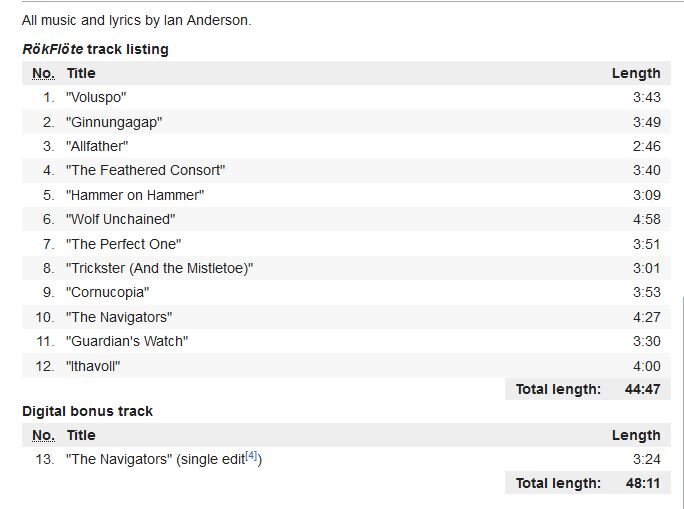Click the "RökFlöte track listing" heading

tap(95, 49)
